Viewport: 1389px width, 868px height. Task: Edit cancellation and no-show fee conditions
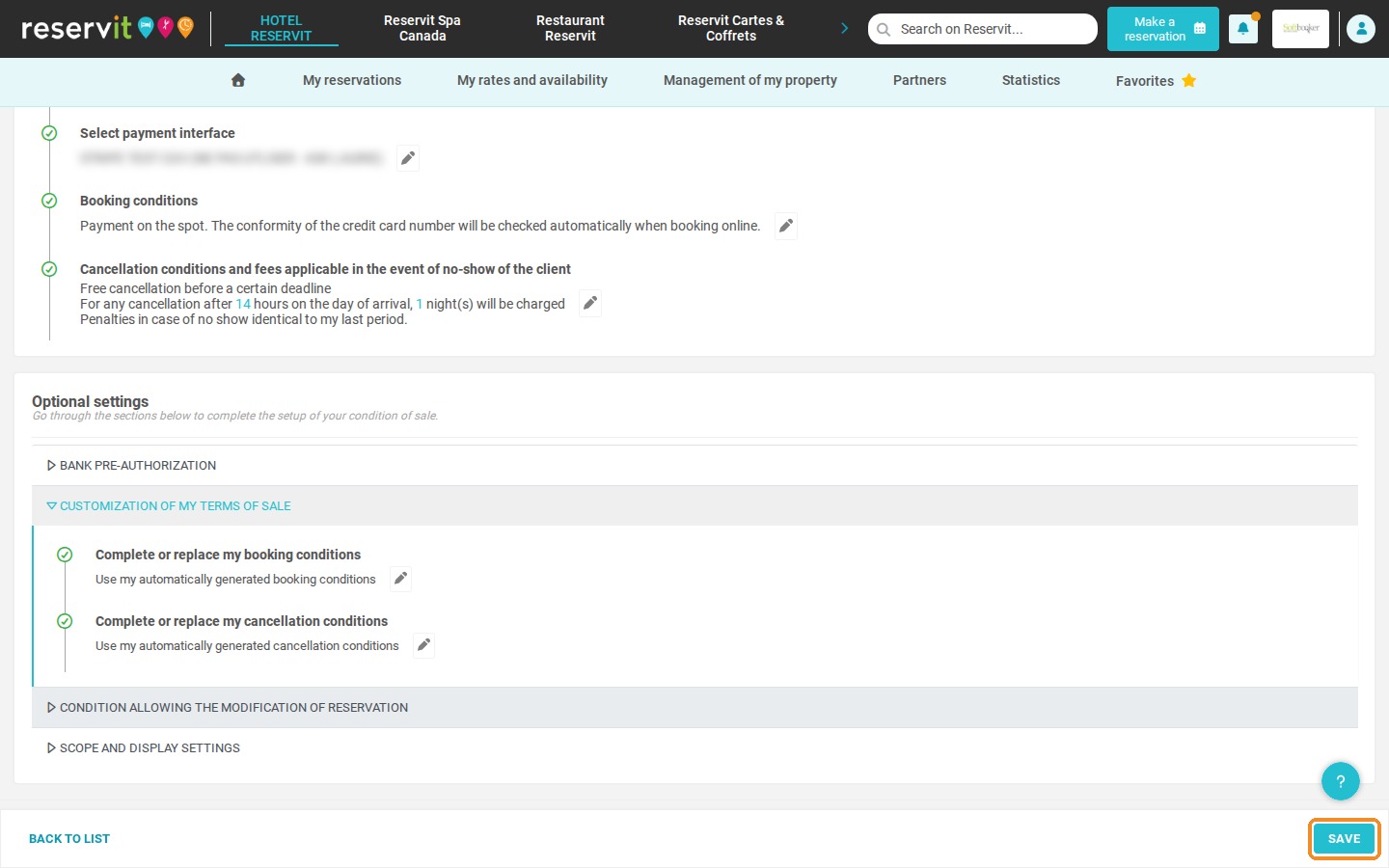[590, 303]
